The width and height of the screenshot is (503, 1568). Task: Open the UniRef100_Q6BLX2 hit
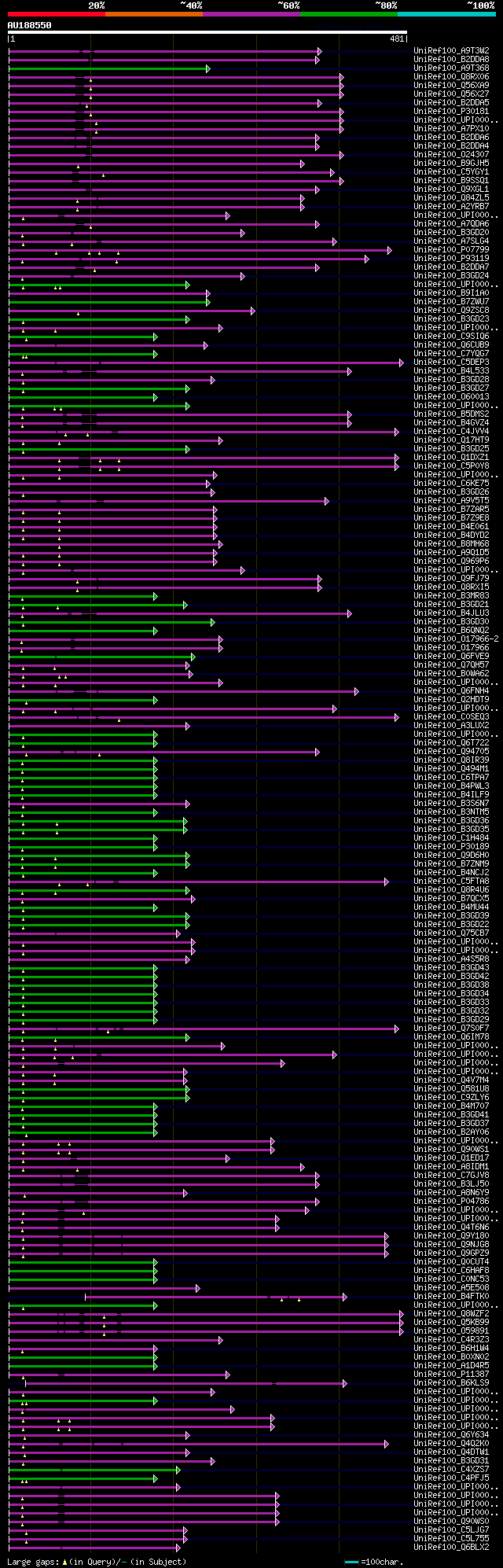pos(451,1547)
